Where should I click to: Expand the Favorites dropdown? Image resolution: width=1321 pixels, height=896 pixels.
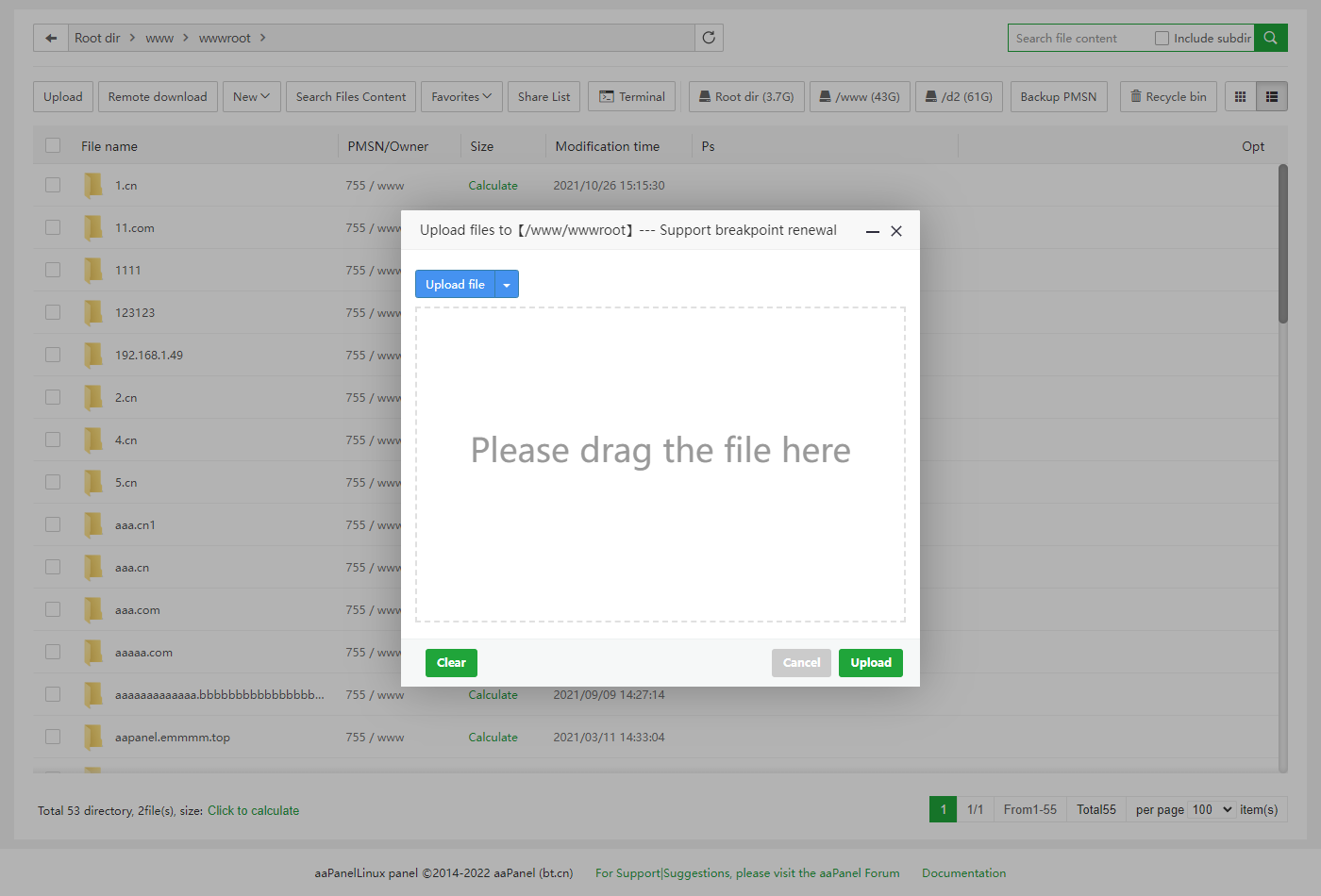coord(461,97)
